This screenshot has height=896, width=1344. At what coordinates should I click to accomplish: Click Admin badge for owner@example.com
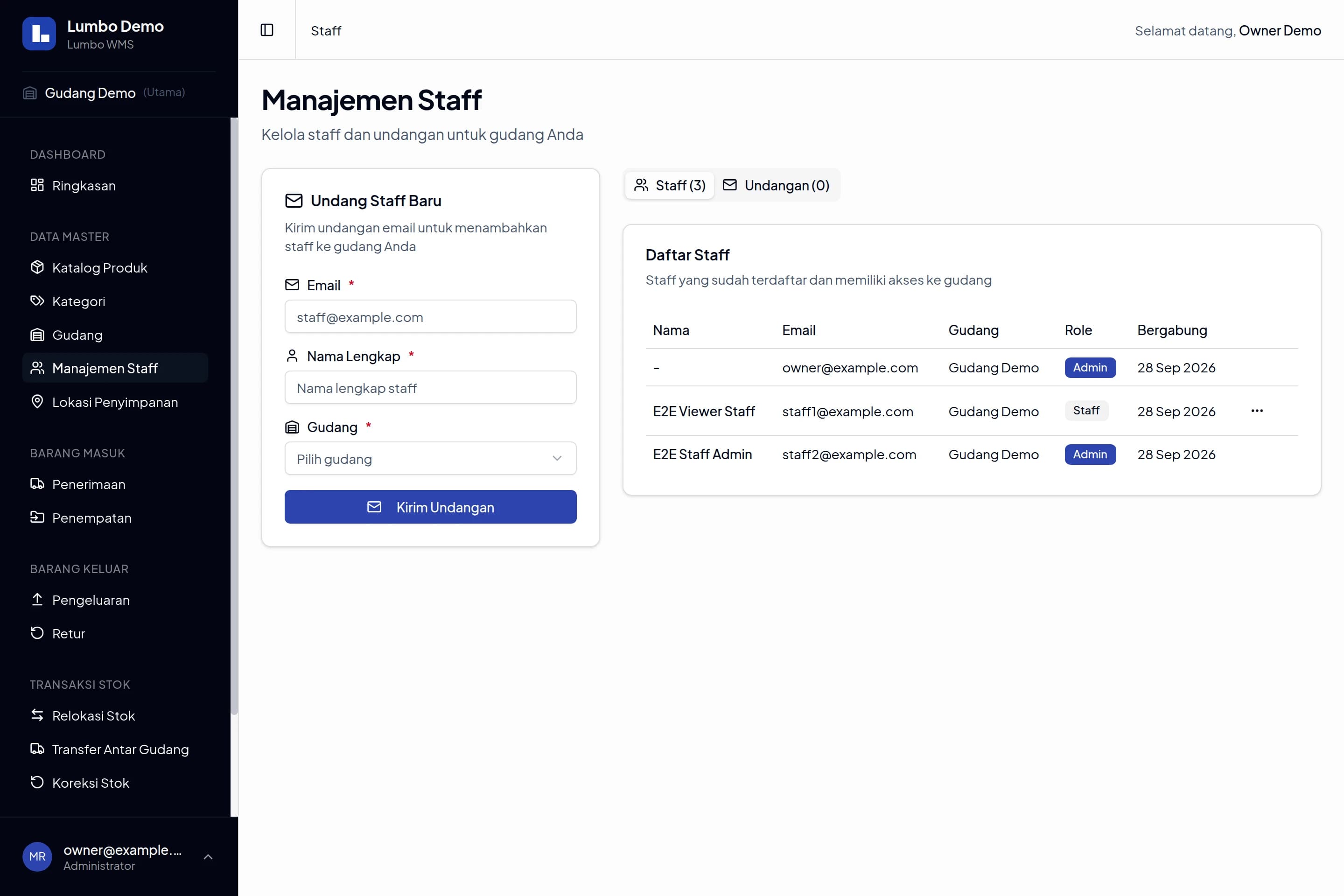[x=1090, y=367]
